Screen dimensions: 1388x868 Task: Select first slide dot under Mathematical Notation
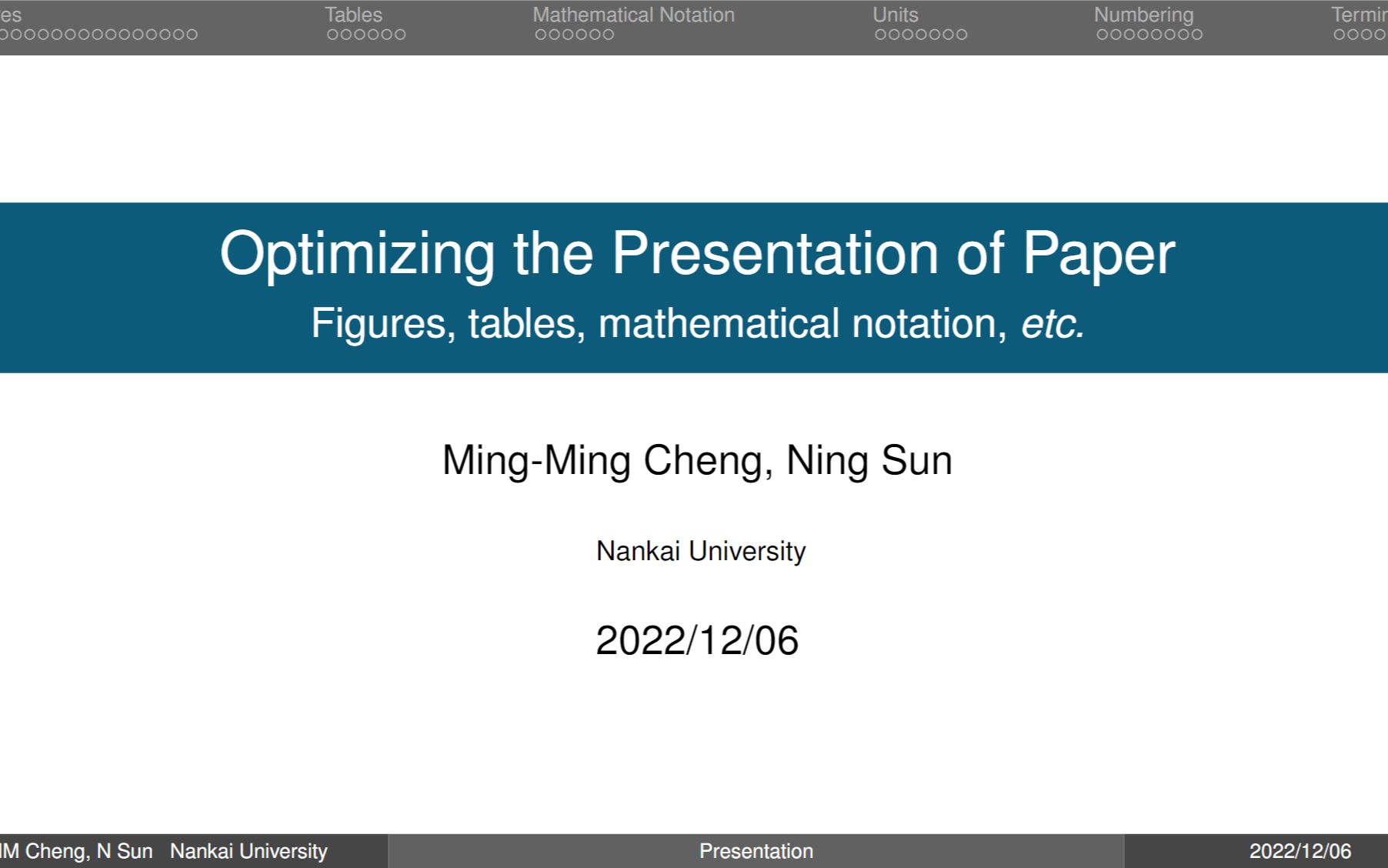pyautogui.click(x=541, y=34)
